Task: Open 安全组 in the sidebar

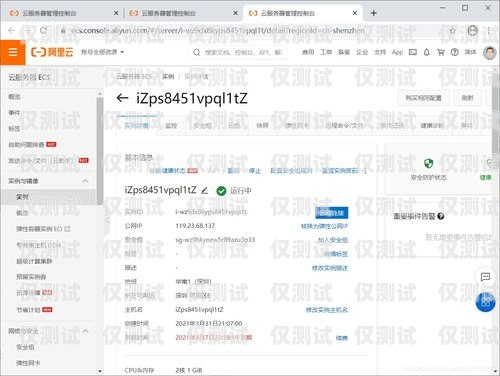Action: click(25, 347)
